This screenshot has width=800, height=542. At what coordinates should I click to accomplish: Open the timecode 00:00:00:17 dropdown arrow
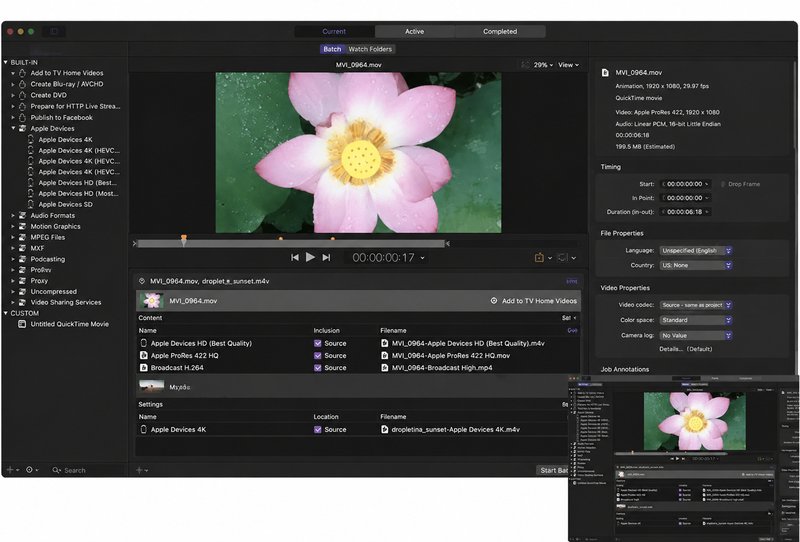click(422, 258)
